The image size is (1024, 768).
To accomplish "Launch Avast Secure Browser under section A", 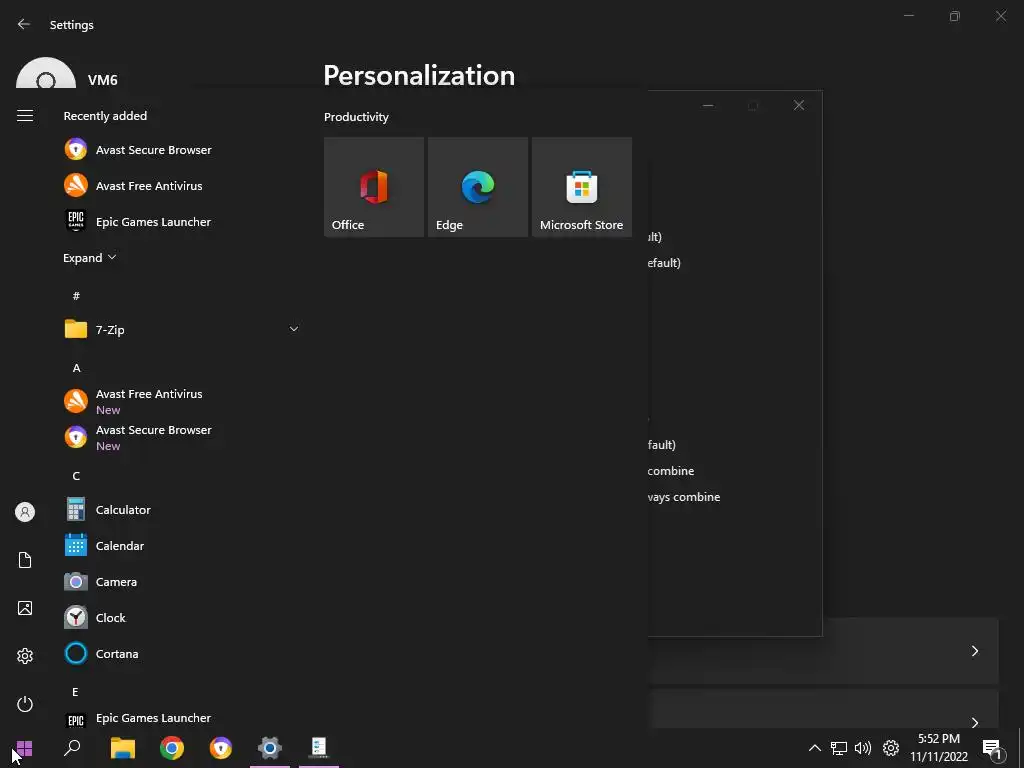I will tap(181, 437).
